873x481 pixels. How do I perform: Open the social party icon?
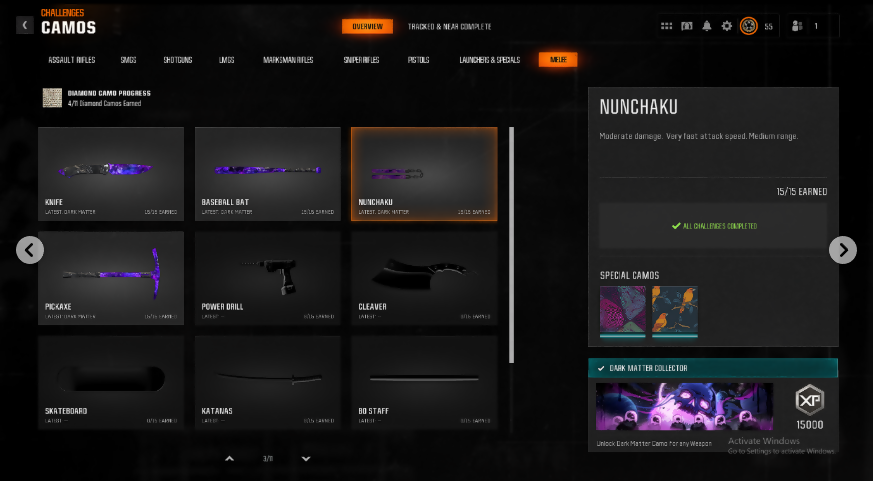click(x=796, y=26)
